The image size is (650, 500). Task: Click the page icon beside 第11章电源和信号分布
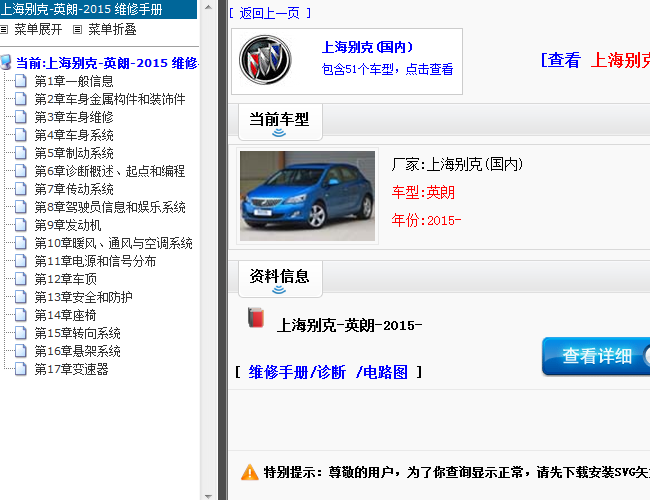(21, 261)
